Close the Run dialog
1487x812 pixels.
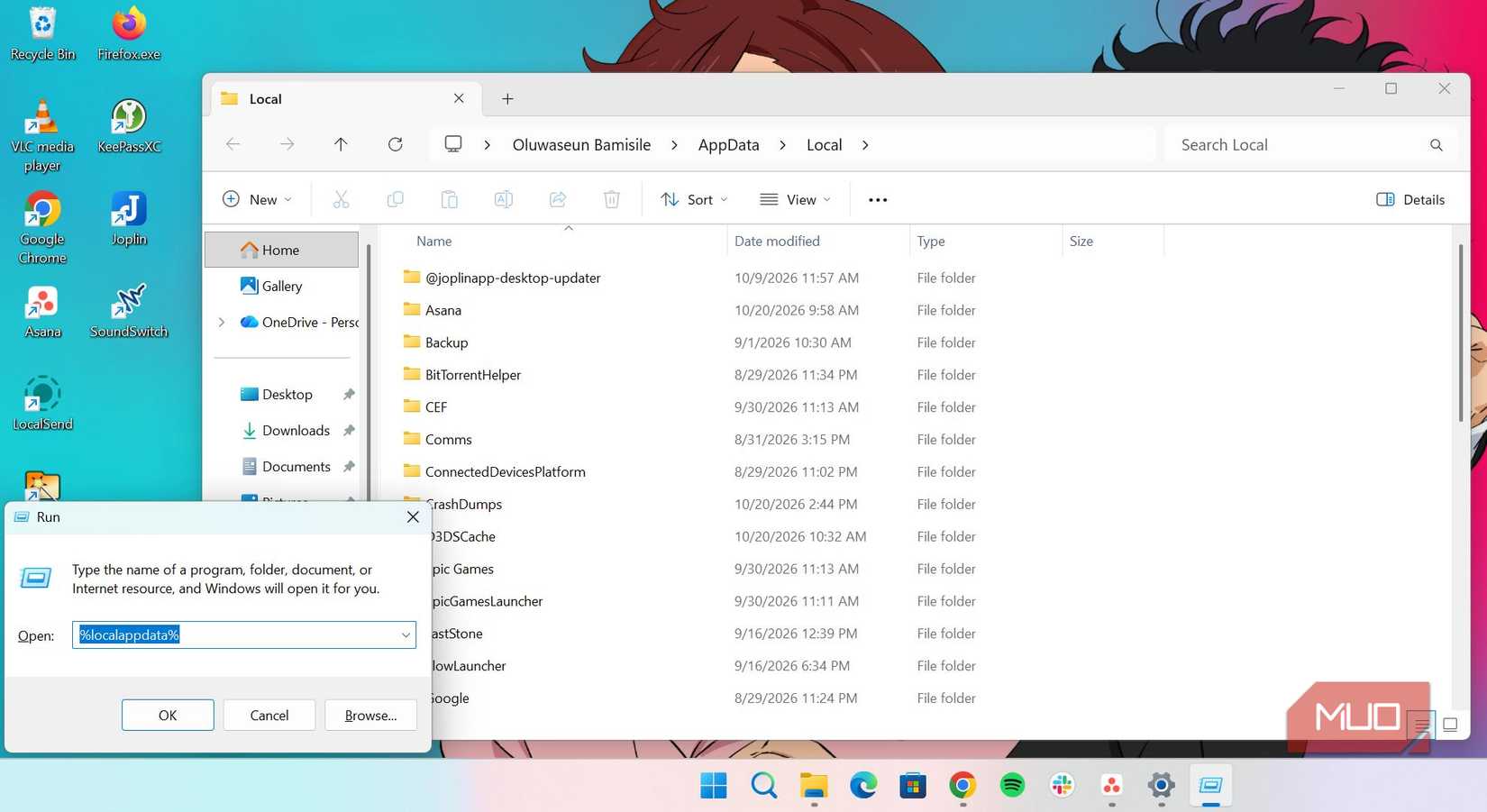413,516
